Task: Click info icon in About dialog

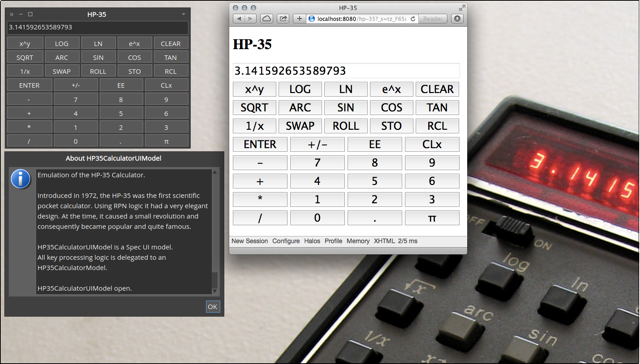Action: [x=20, y=179]
